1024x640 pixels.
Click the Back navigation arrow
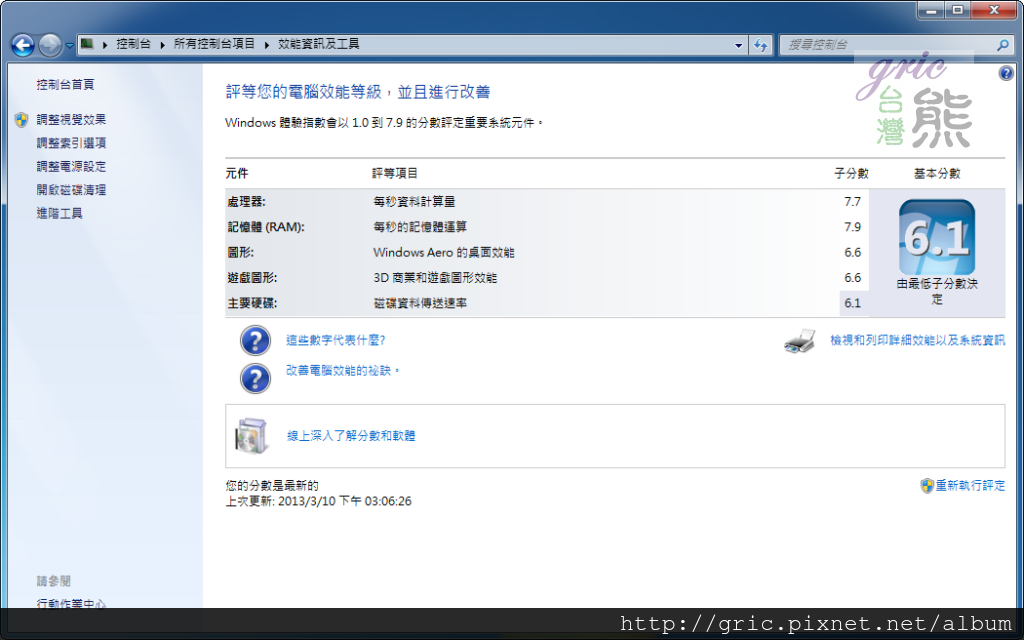click(x=23, y=45)
